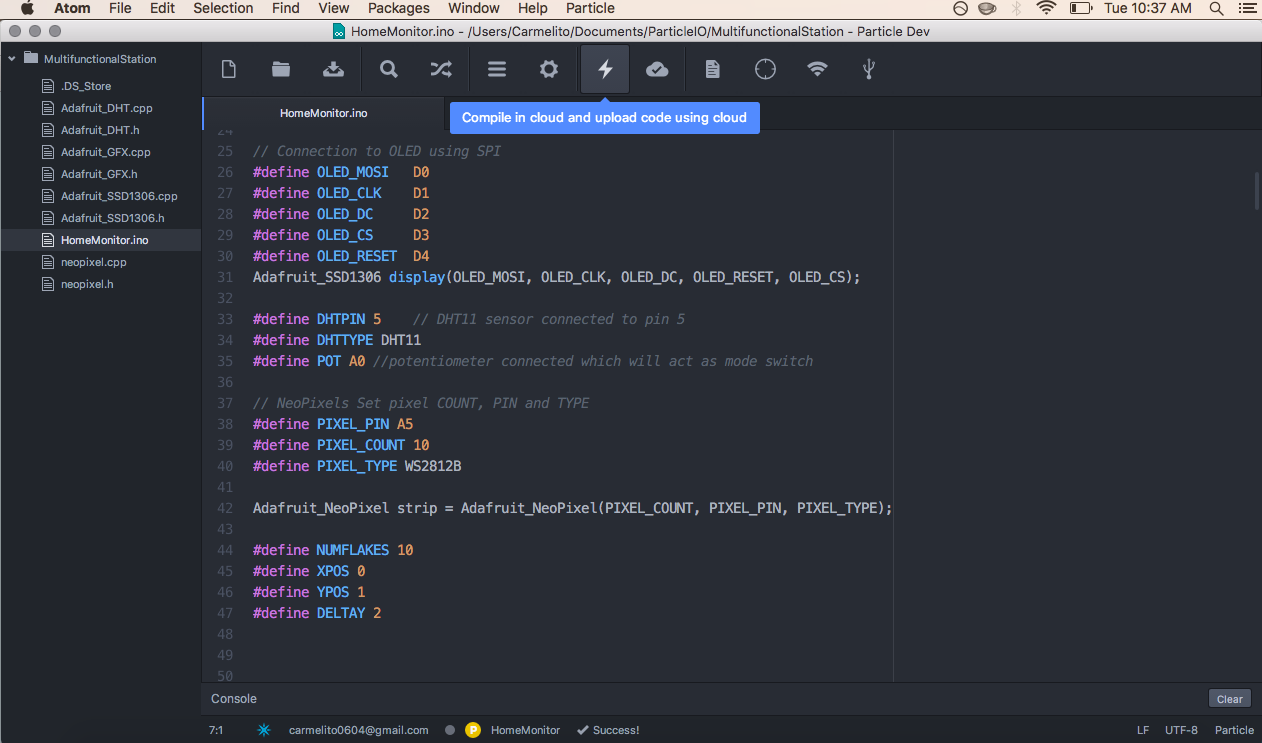
Task: Click the Particle grammar selector in the status bar
Action: point(1234,730)
